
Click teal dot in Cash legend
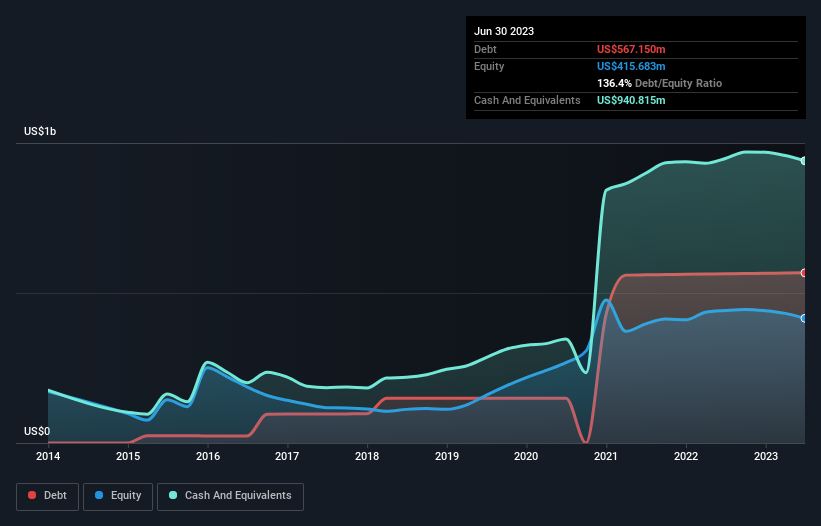(173, 495)
